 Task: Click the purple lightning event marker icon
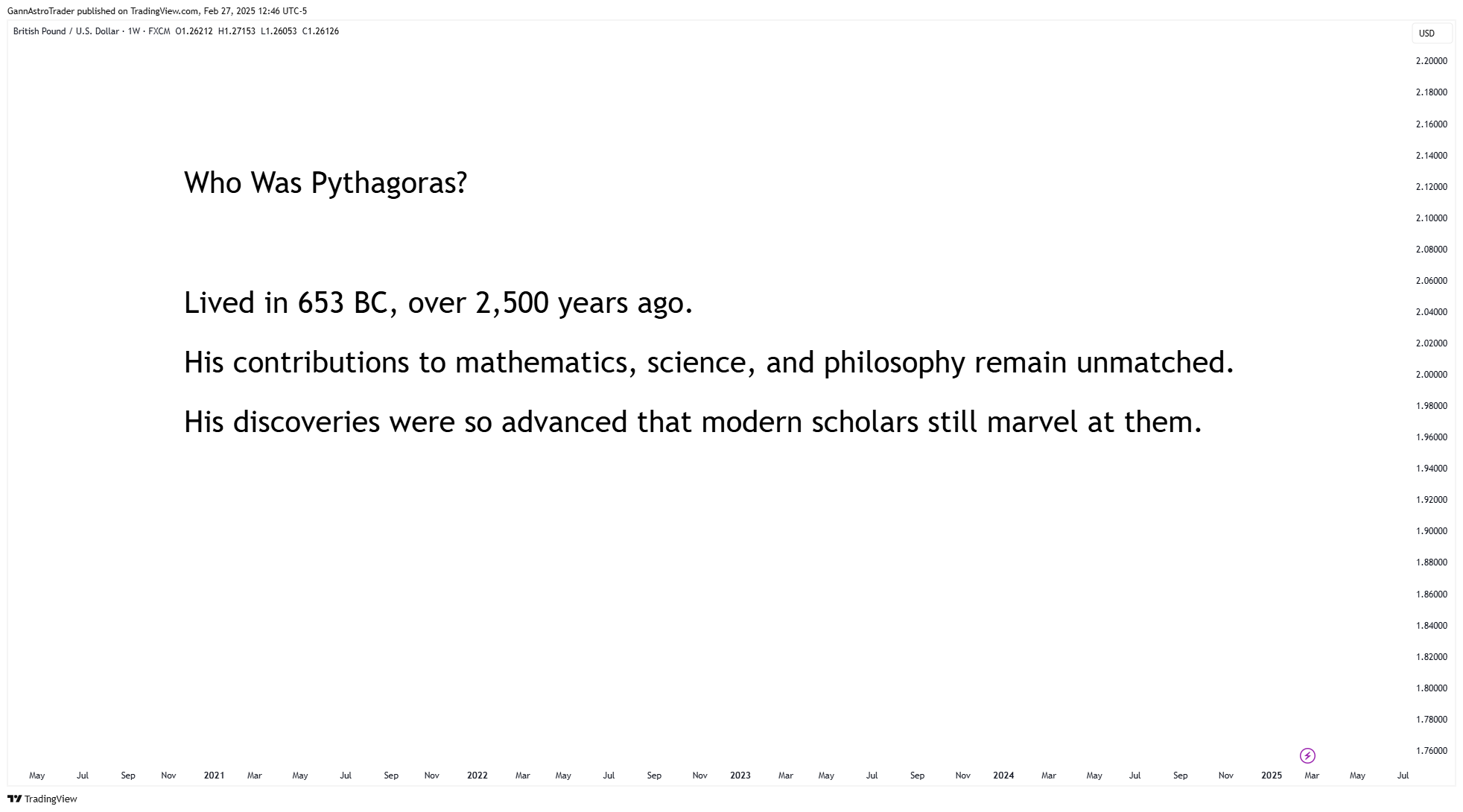point(1307,755)
